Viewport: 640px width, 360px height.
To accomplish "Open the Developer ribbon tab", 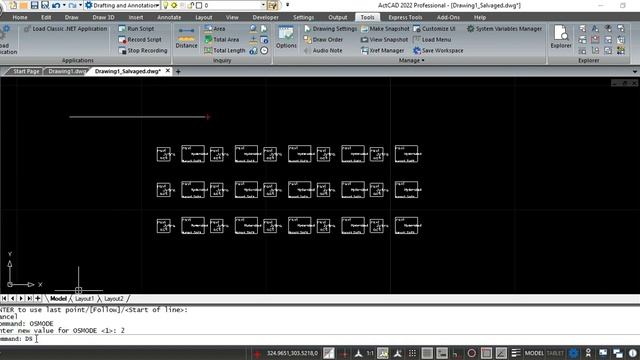I will pos(265,17).
